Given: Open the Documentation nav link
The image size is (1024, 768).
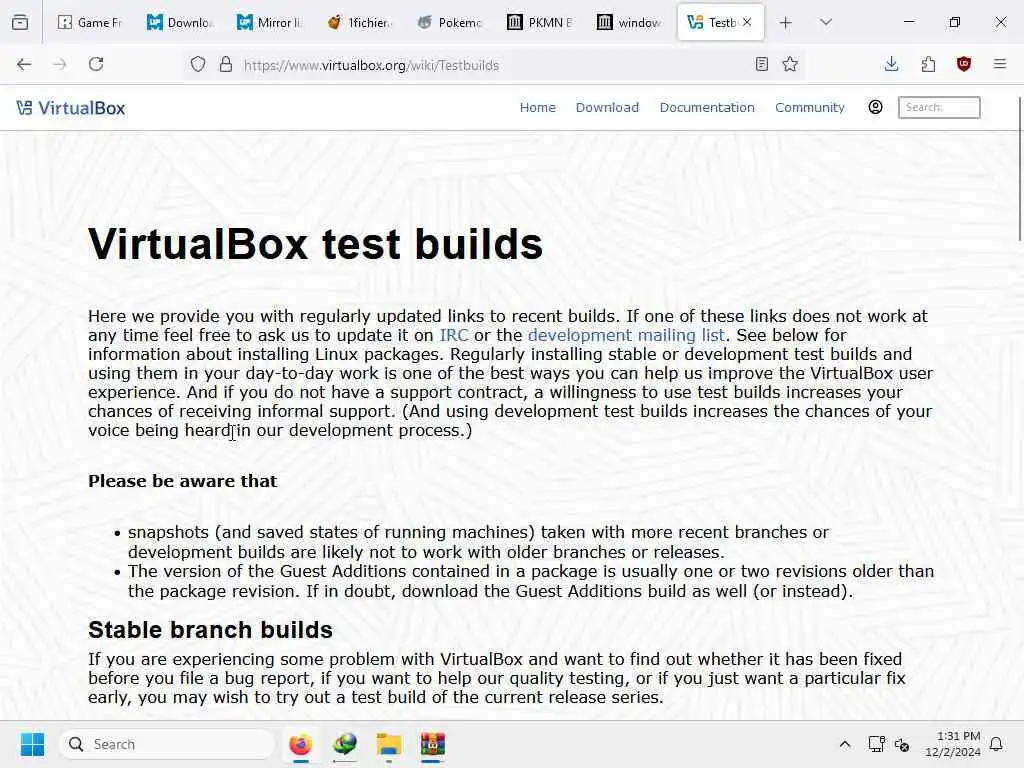Looking at the screenshot, I should (x=707, y=107).
